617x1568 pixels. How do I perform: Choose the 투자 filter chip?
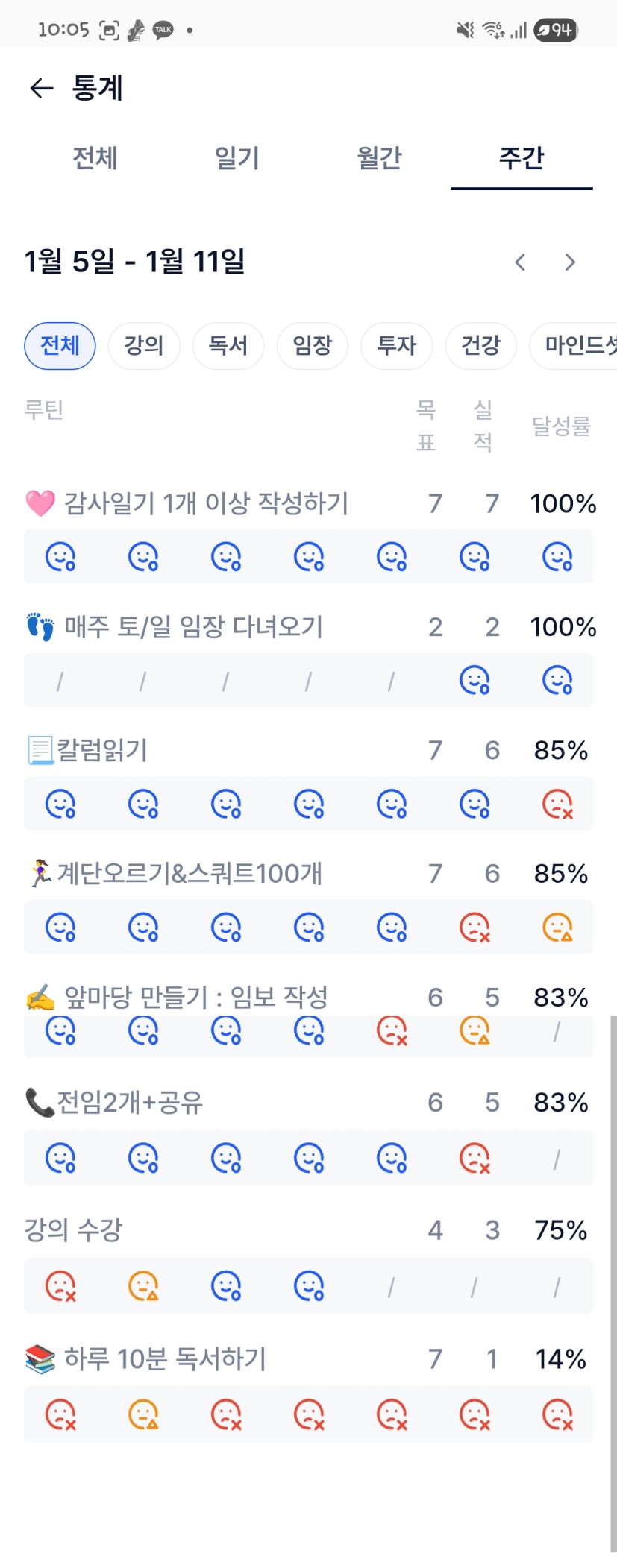click(396, 345)
